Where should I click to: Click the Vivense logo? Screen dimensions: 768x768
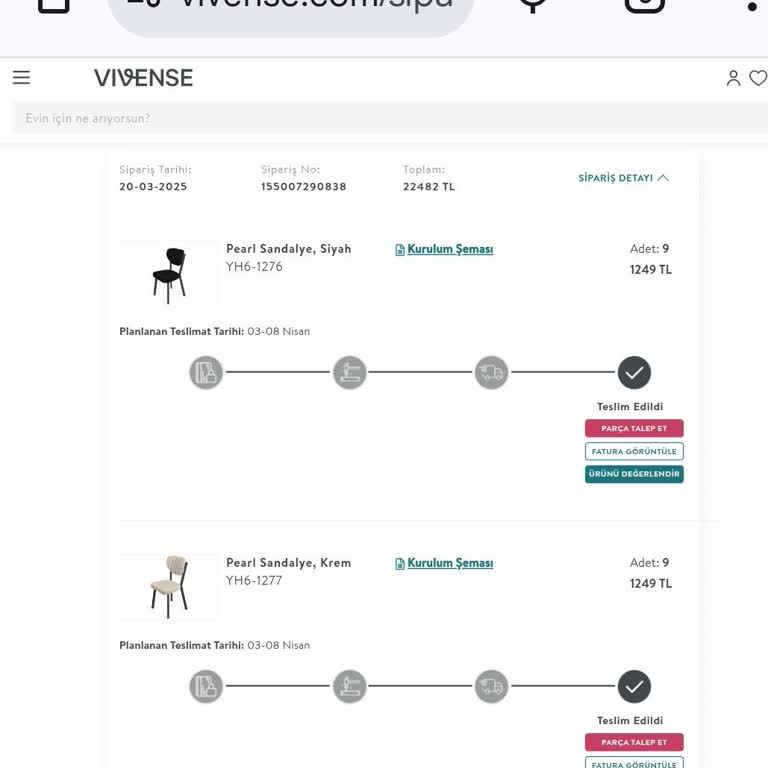pyautogui.click(x=143, y=78)
